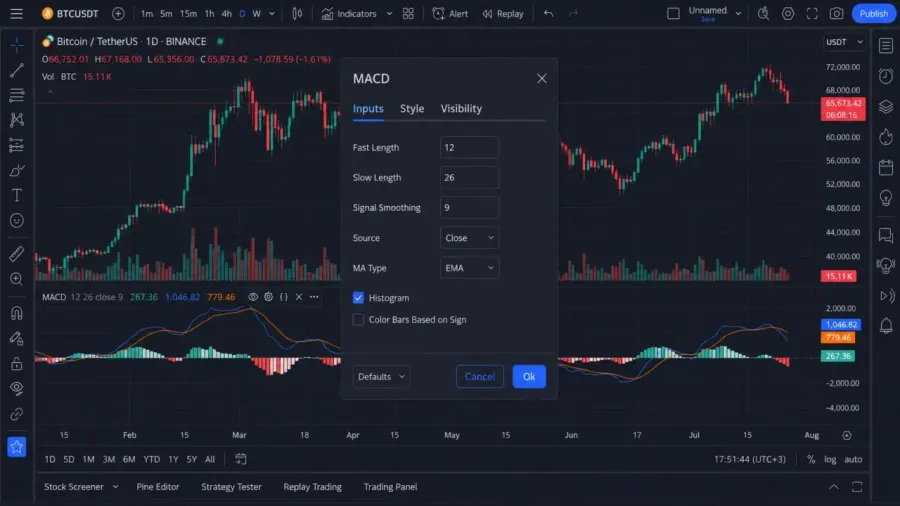This screenshot has width=900, height=506.
Task: Open the MA Type dropdown
Action: [469, 268]
